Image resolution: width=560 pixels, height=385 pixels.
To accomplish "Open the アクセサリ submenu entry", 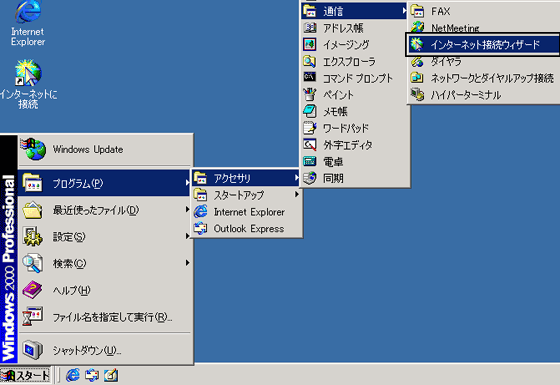I will [x=246, y=178].
